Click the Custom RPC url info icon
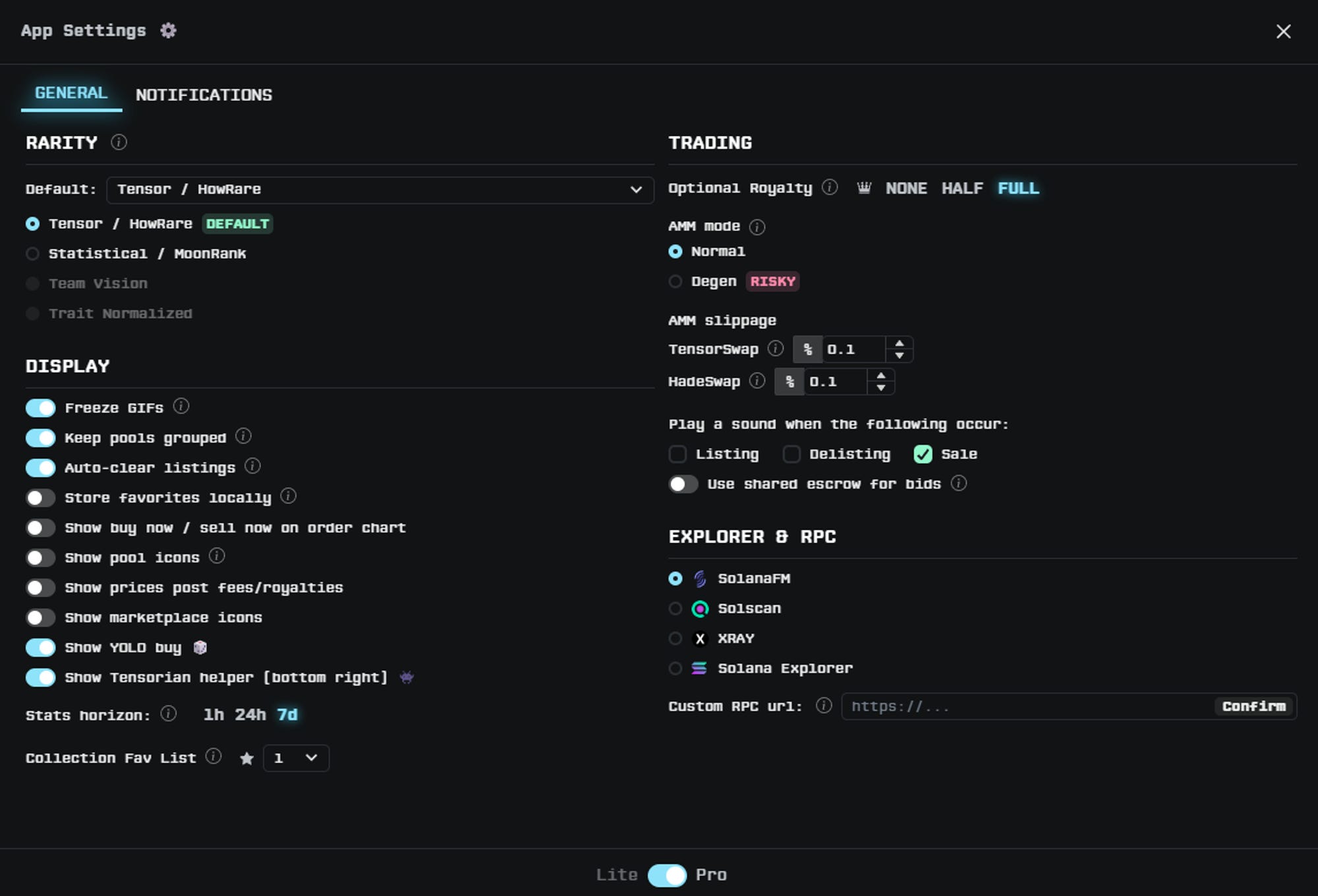 (824, 706)
